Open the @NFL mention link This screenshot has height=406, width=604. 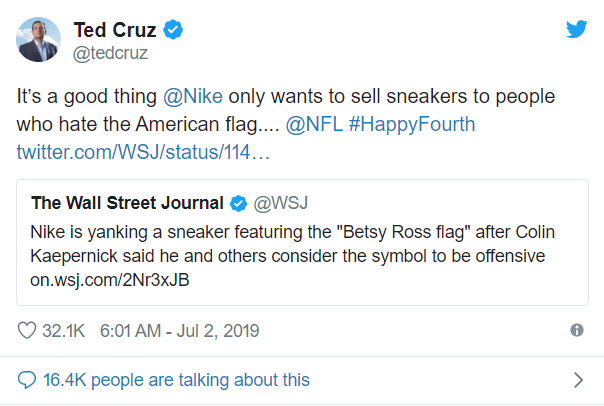pos(314,124)
